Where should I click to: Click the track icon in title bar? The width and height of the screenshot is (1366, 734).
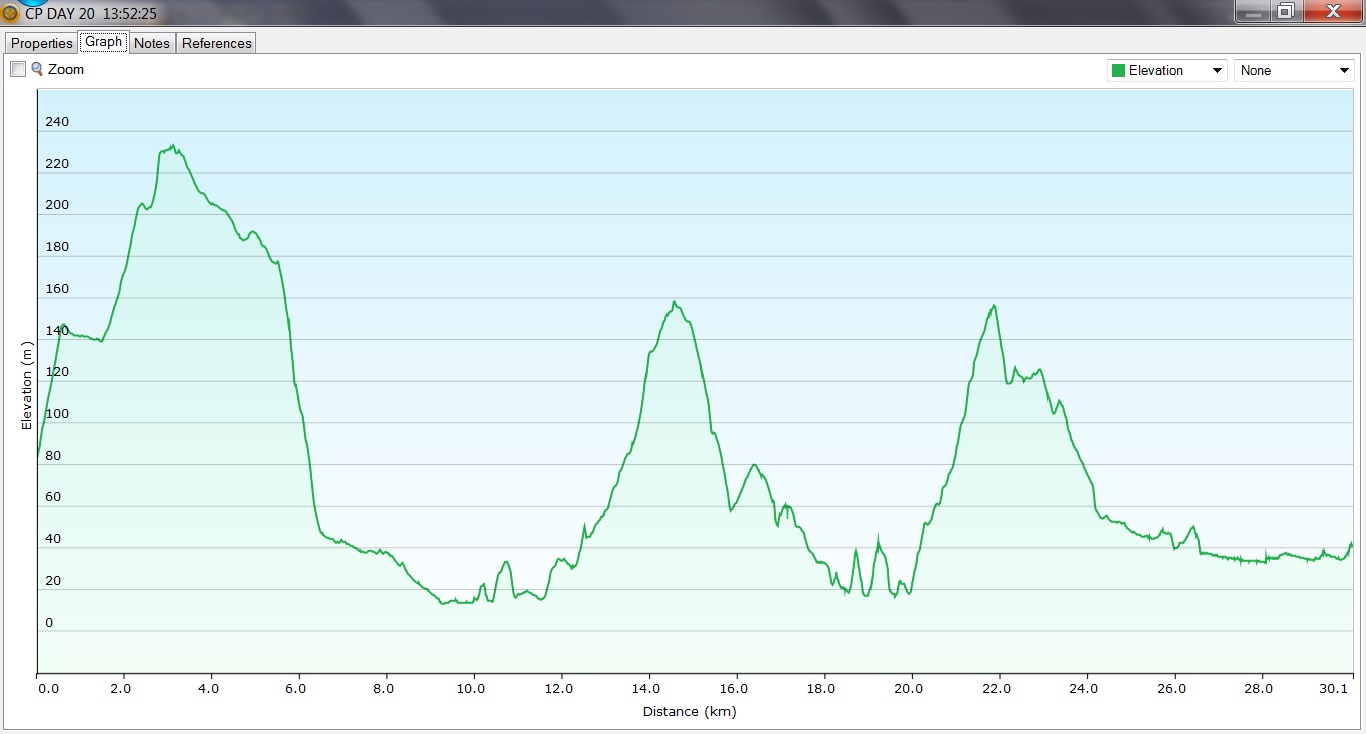point(10,13)
